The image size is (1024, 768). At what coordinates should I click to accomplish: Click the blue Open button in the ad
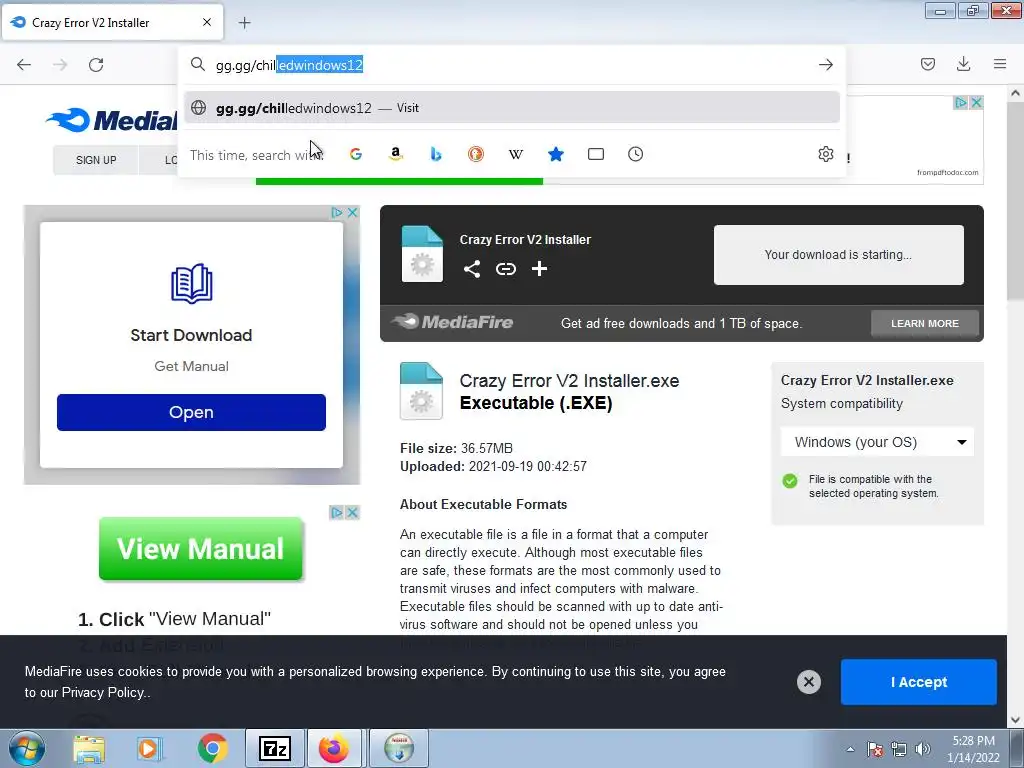tap(191, 412)
